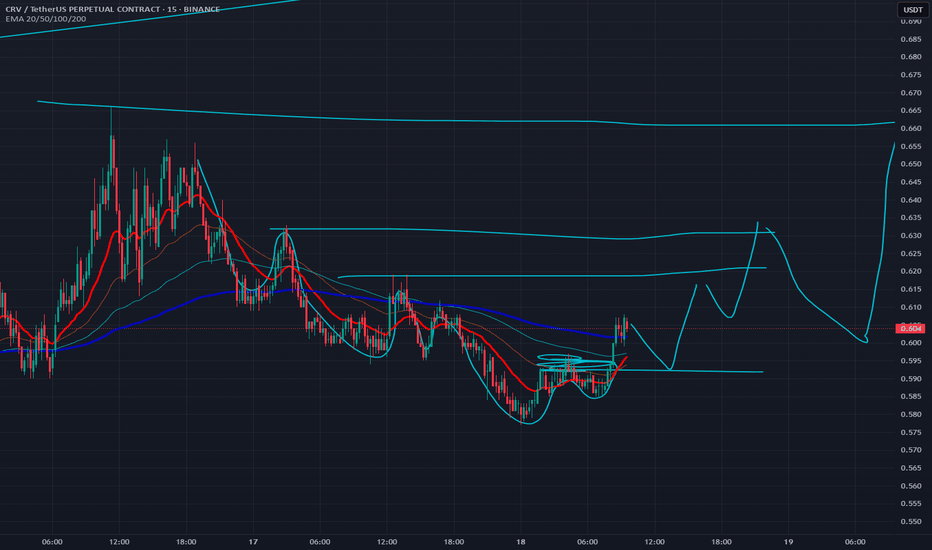
Task: Click the 0.645 price axis label
Action: point(911,182)
